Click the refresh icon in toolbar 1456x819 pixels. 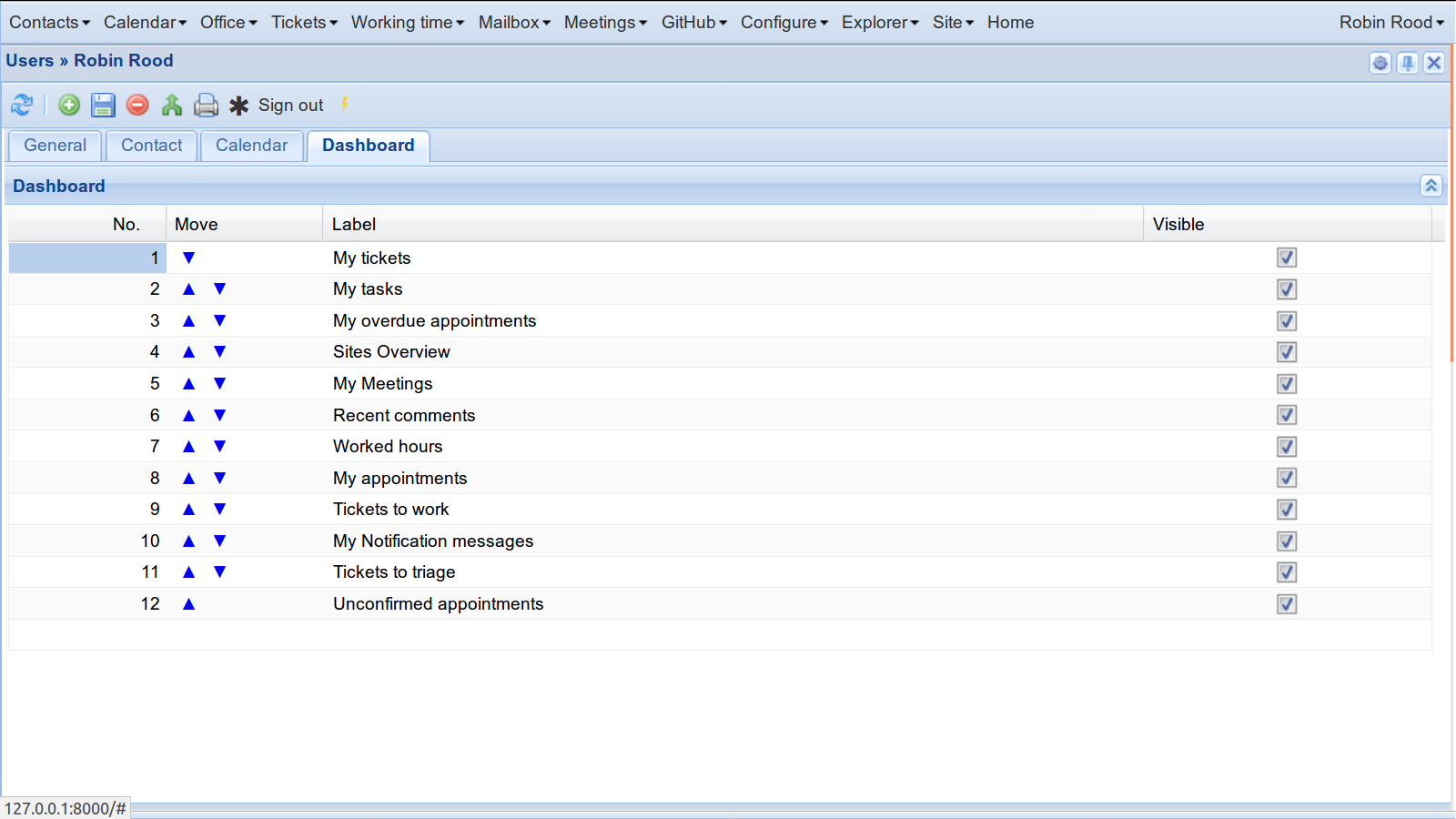(22, 105)
